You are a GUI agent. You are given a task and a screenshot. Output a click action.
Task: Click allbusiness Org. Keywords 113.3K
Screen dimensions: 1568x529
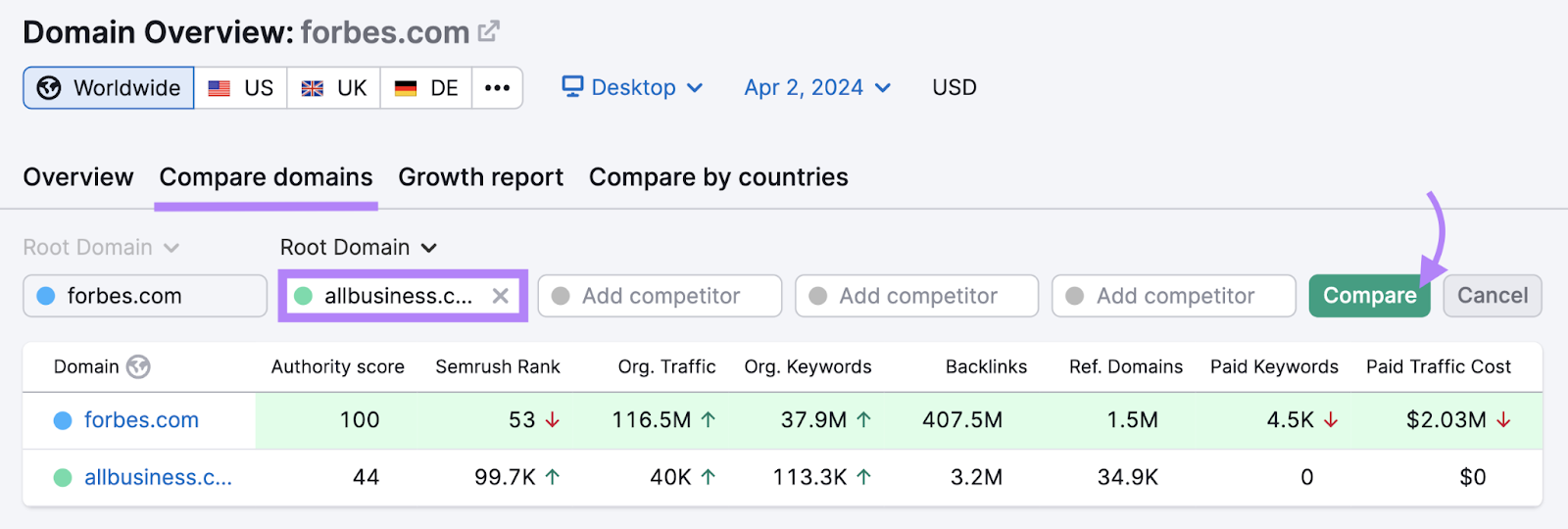tap(809, 478)
